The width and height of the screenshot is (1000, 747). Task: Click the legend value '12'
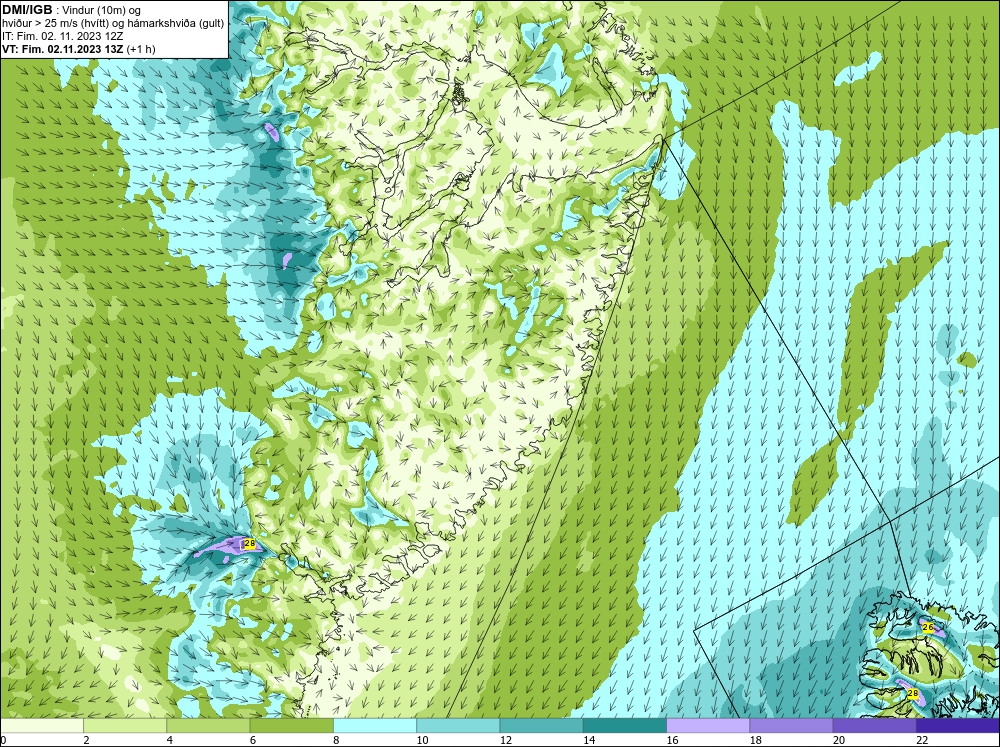[x=506, y=740]
